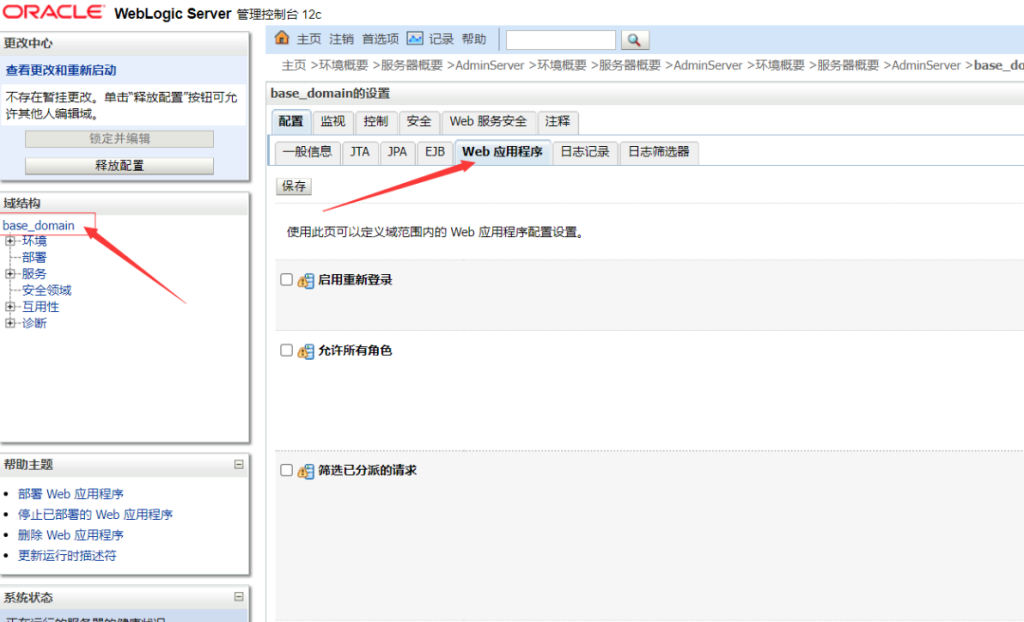Enable the 启用重新登录 checkbox
The height and width of the screenshot is (622, 1024).
[287, 280]
